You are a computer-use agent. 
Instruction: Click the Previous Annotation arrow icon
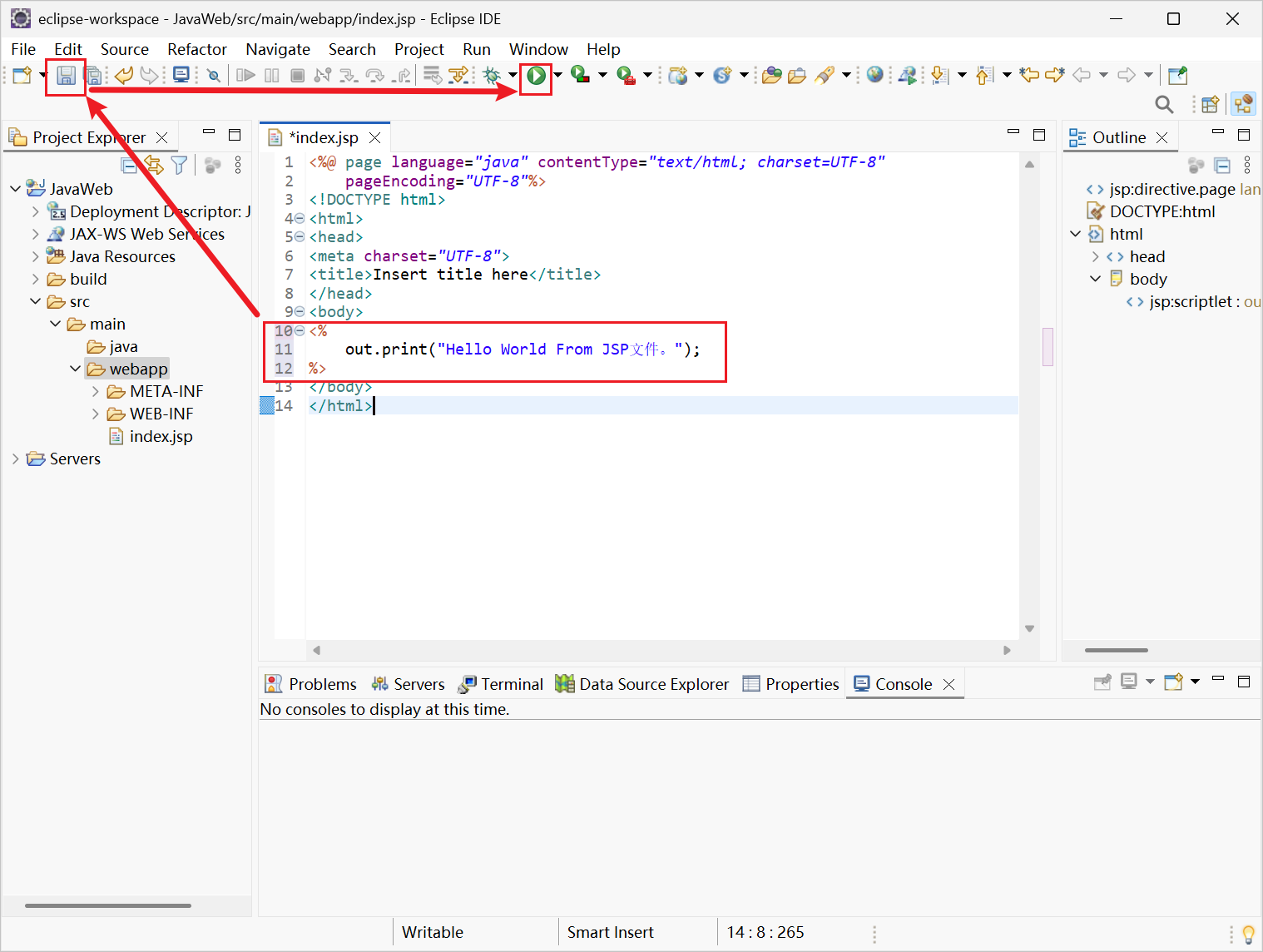pos(984,76)
